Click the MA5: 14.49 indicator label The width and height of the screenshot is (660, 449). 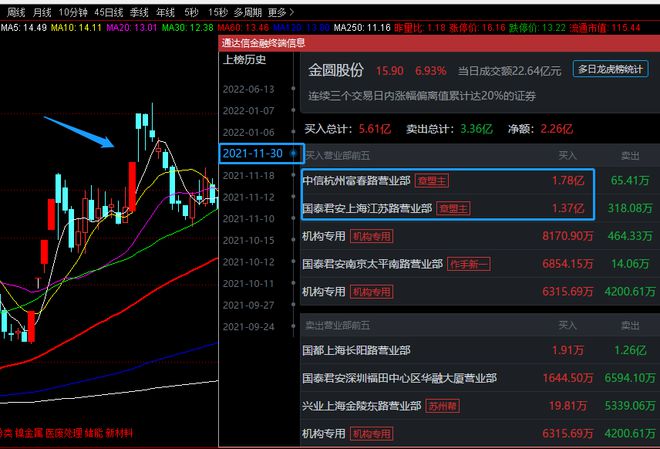click(24, 28)
